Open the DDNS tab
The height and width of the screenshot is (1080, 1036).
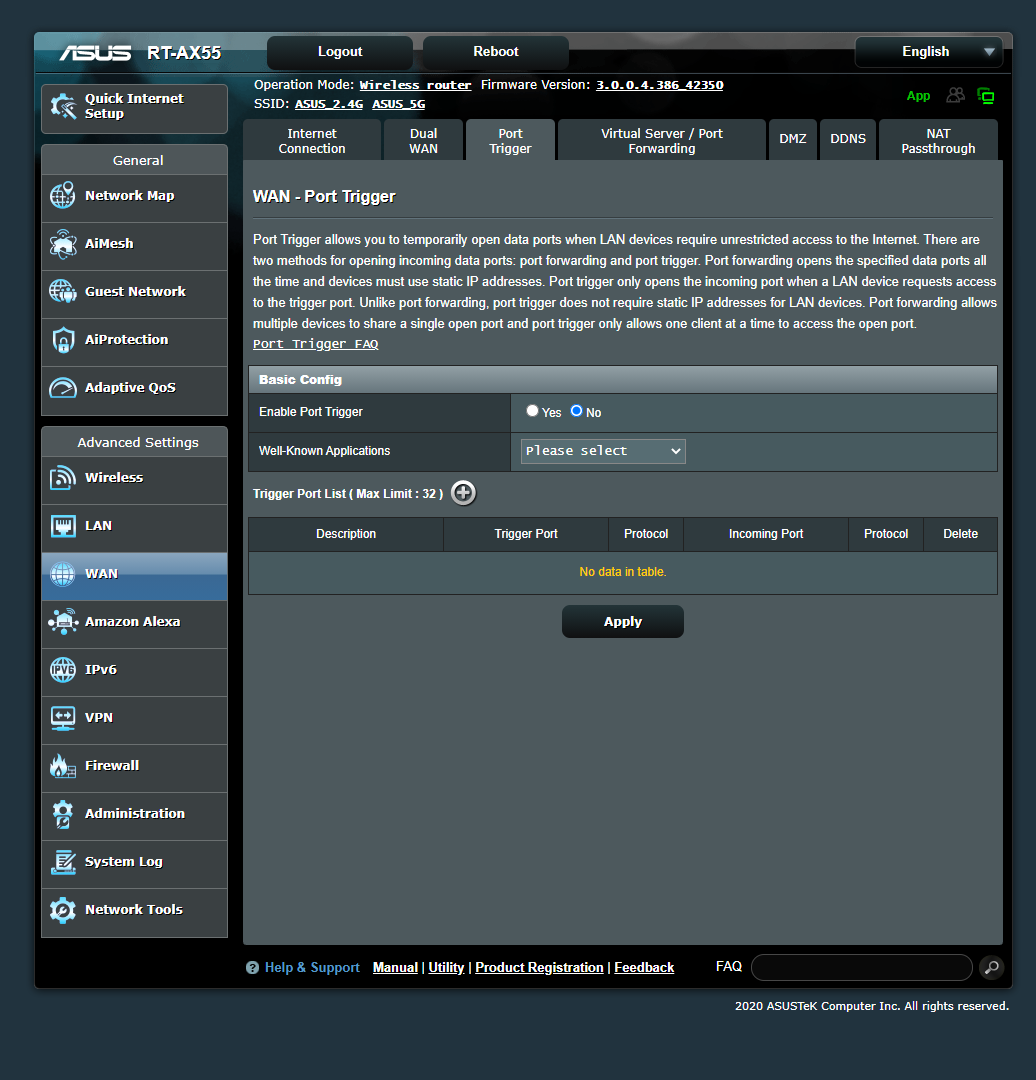click(848, 139)
